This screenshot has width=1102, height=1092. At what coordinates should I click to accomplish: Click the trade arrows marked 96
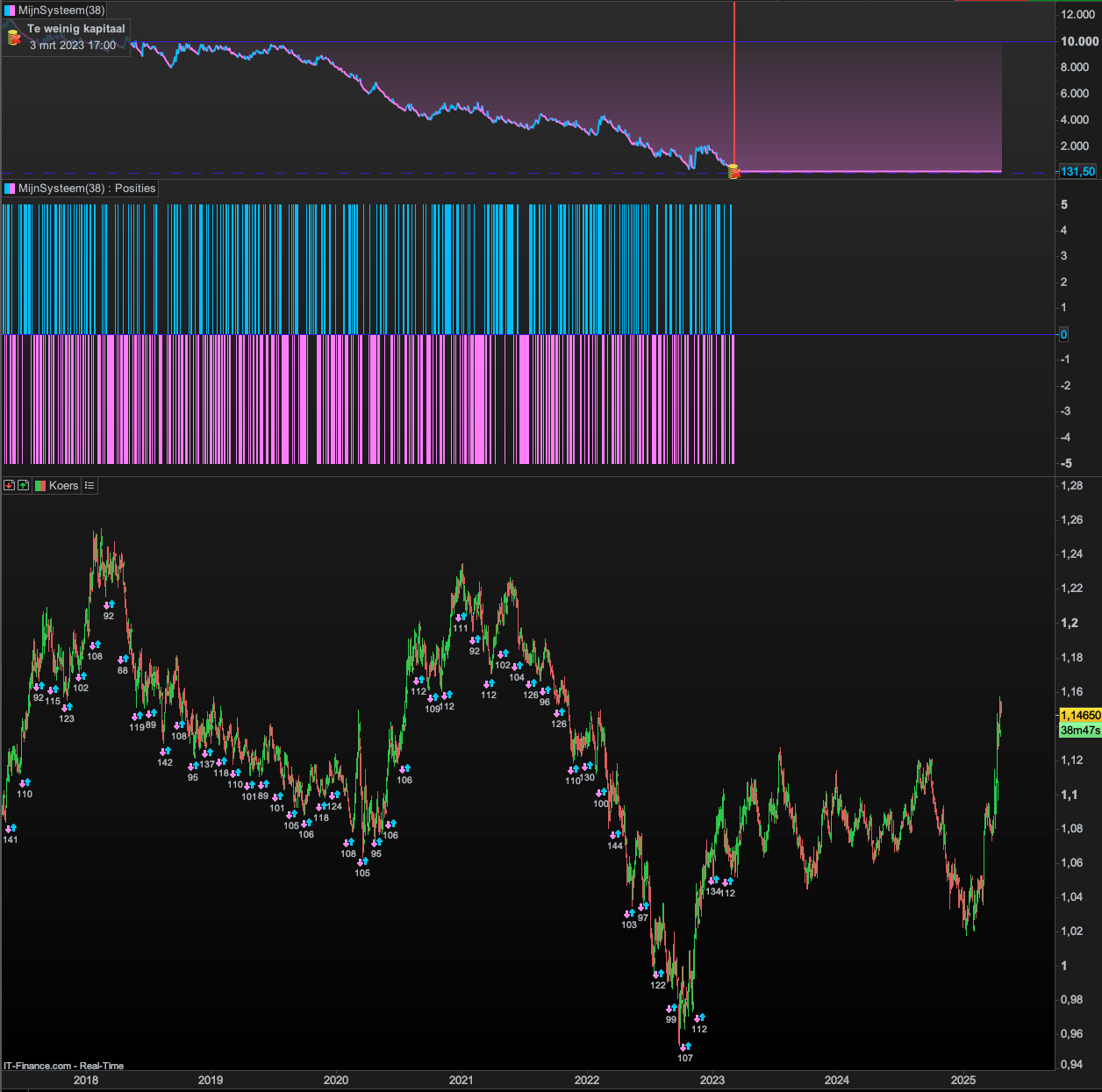click(x=545, y=690)
